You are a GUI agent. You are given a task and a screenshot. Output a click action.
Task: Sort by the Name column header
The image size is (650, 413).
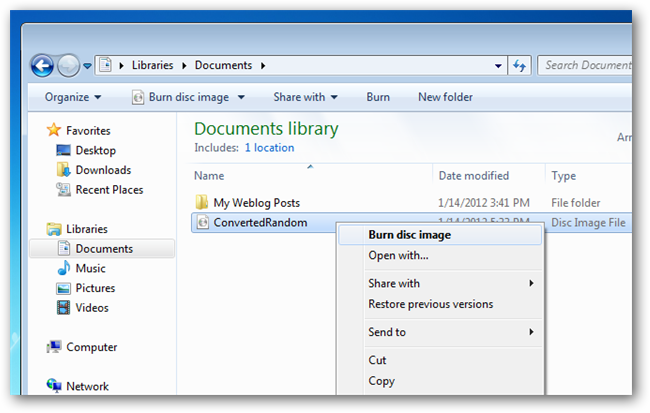tap(209, 176)
